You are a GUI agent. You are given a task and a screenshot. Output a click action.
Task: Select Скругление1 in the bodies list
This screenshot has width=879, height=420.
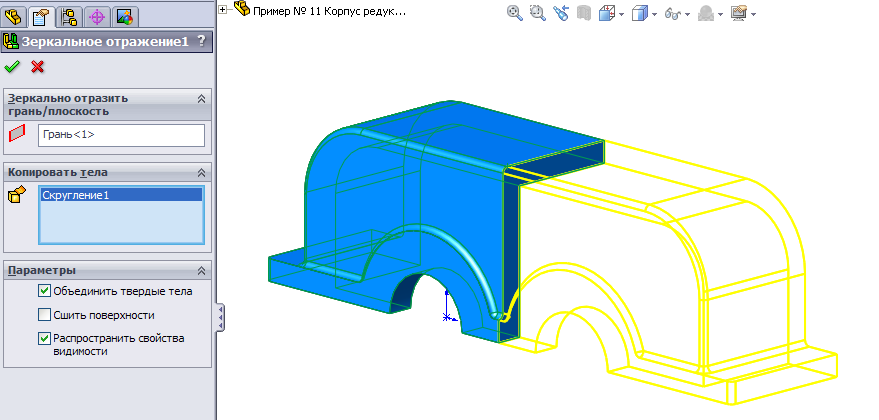tap(121, 195)
